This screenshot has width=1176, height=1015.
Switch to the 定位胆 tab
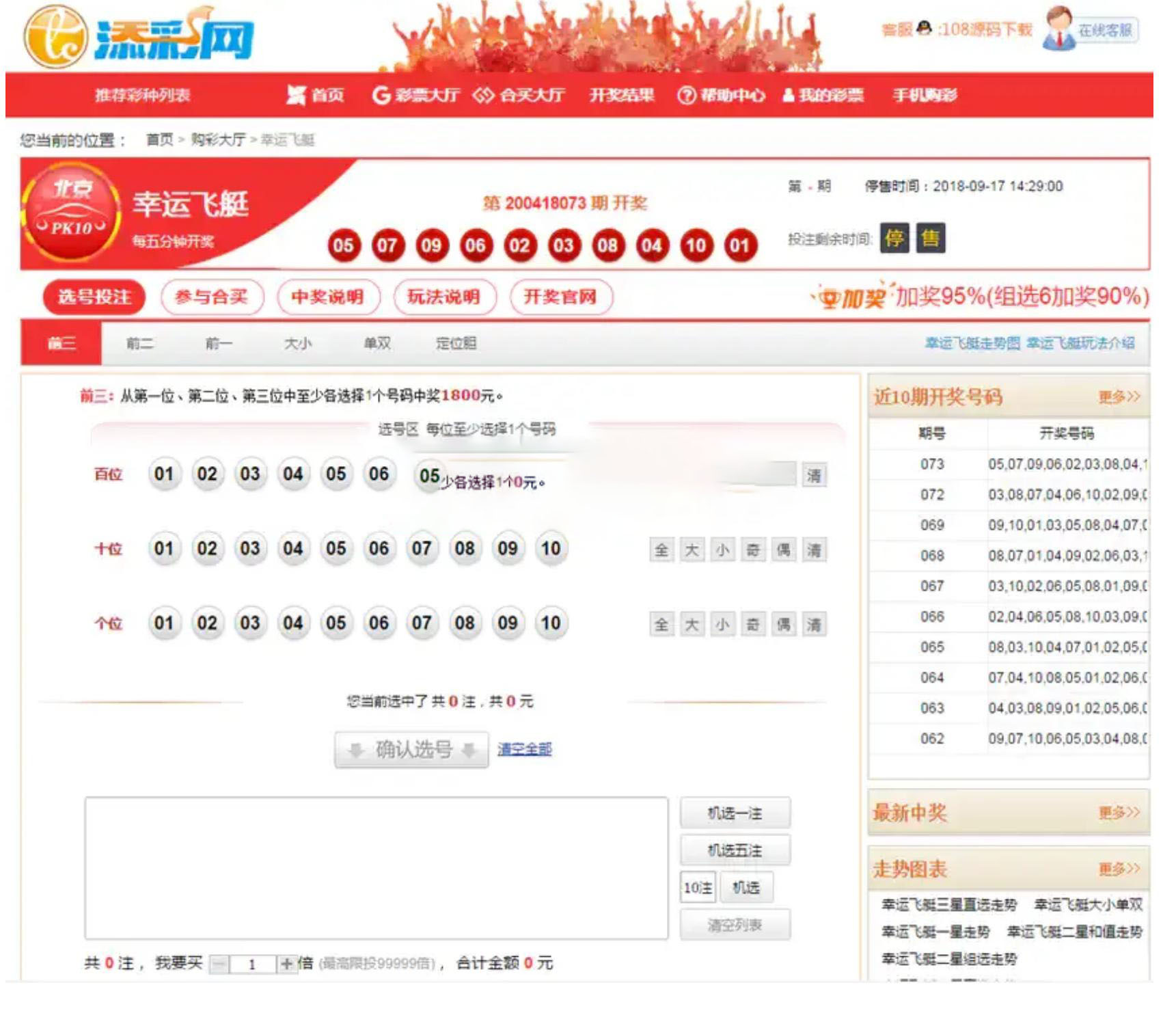[456, 343]
